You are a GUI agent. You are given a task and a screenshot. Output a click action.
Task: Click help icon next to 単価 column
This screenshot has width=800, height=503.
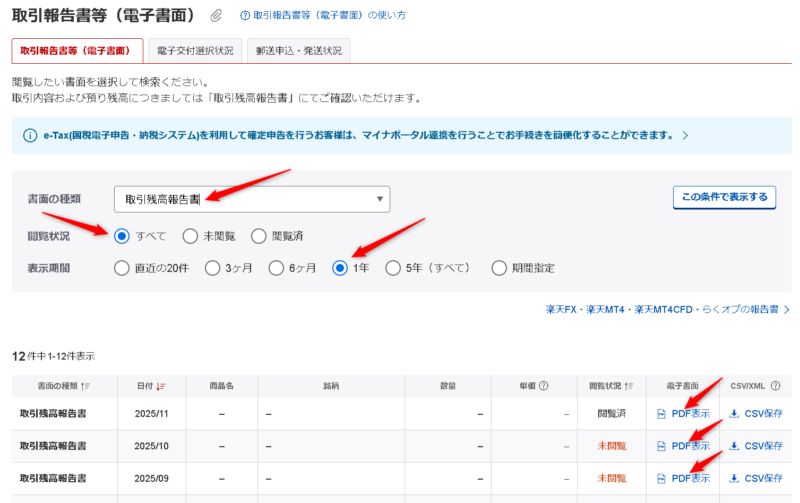pyautogui.click(x=544, y=385)
